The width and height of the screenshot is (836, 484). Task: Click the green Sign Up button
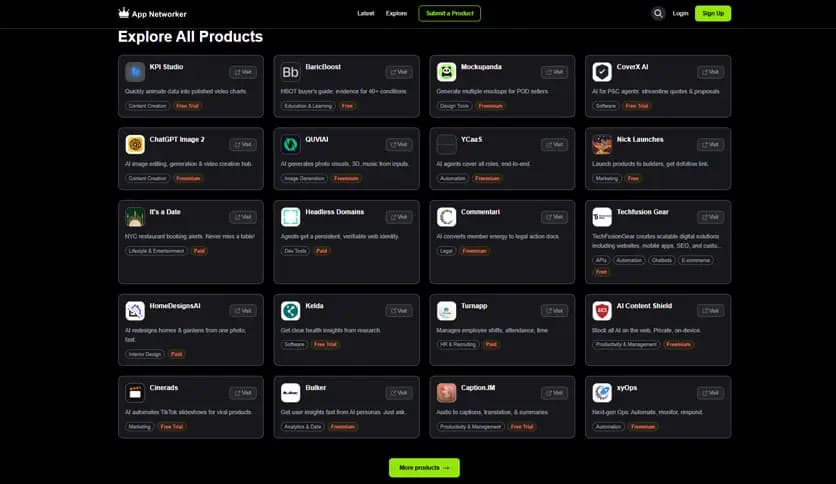(713, 13)
